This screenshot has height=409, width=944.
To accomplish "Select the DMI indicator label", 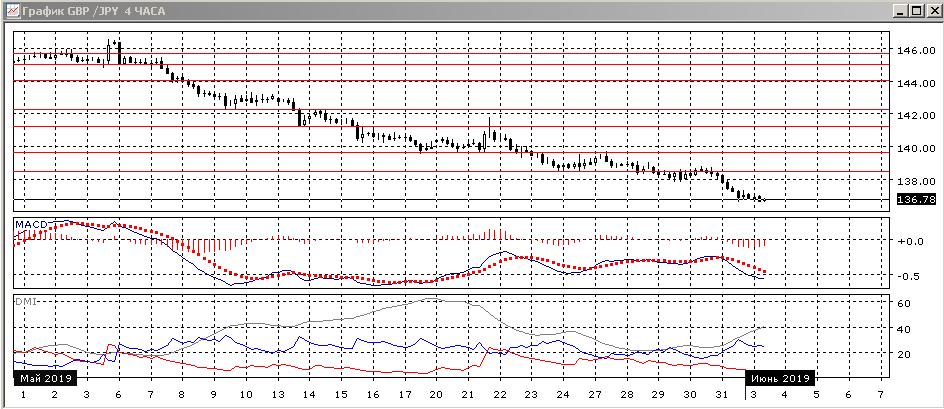I will coord(25,301).
